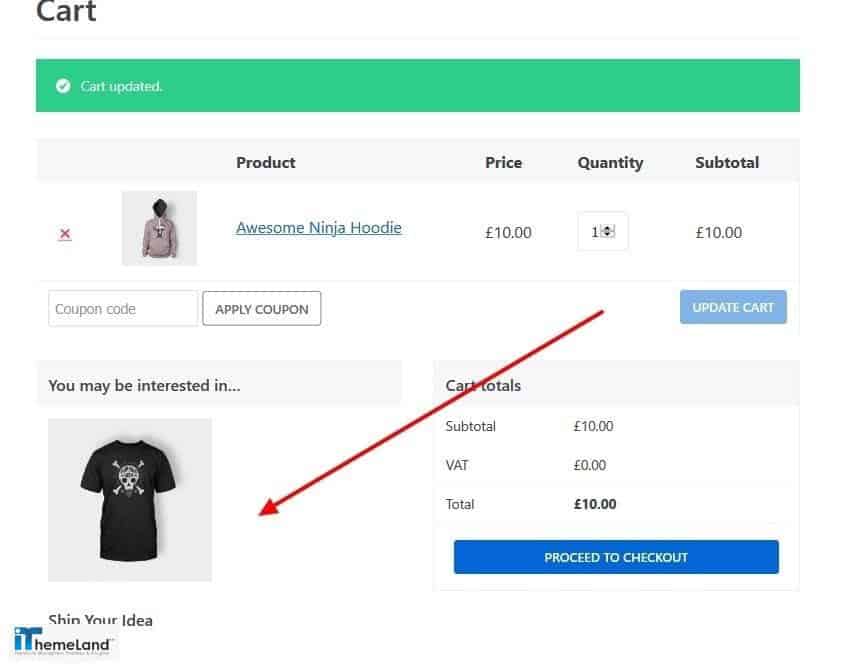Open the Ship Your Idea product link
This screenshot has width=860, height=665.
(99, 620)
